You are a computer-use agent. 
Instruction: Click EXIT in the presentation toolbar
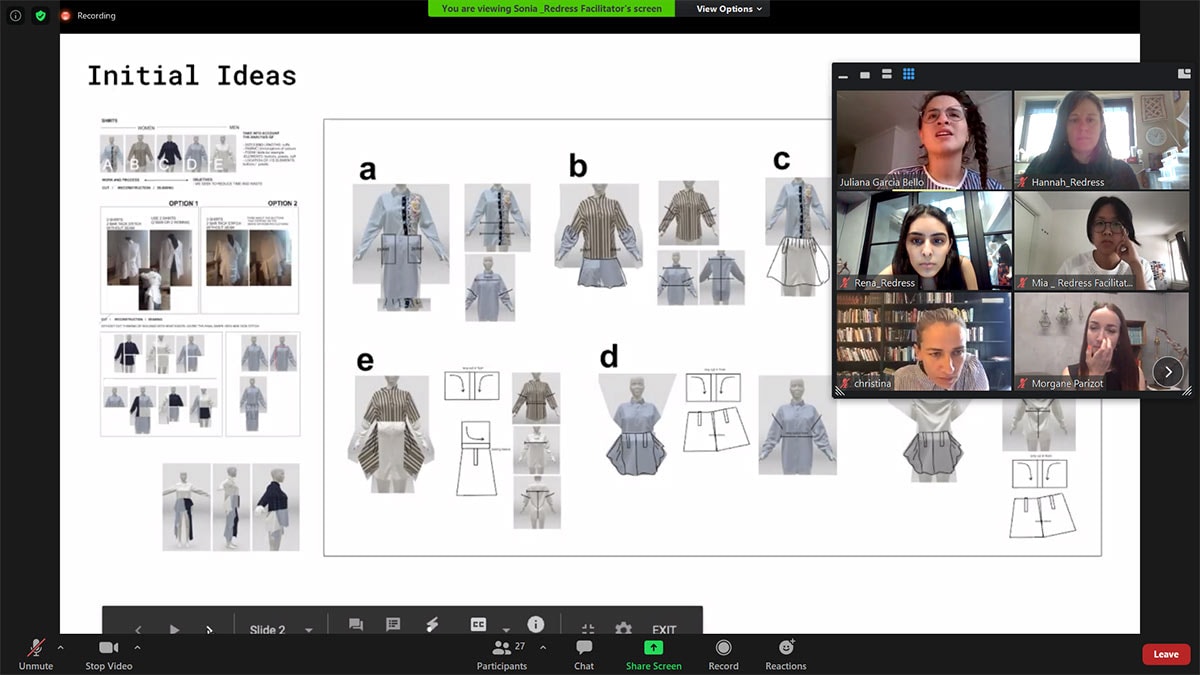[x=664, y=630]
